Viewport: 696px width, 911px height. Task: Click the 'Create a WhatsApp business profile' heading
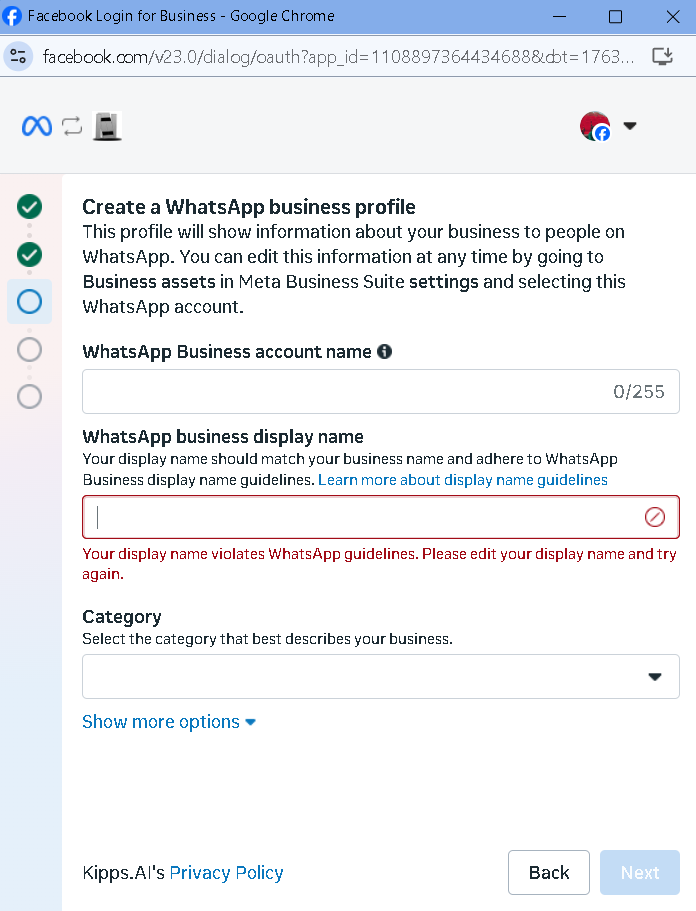[249, 207]
